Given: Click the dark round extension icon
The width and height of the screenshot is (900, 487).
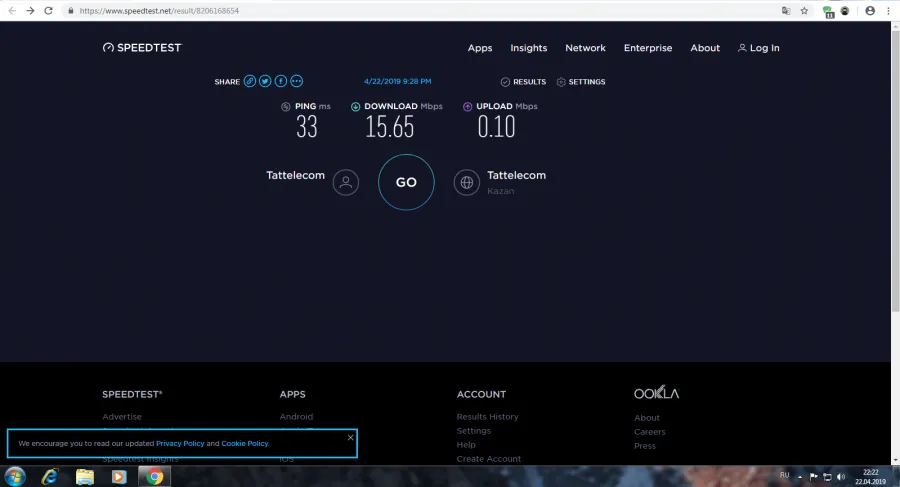Looking at the screenshot, I should 845,10.
